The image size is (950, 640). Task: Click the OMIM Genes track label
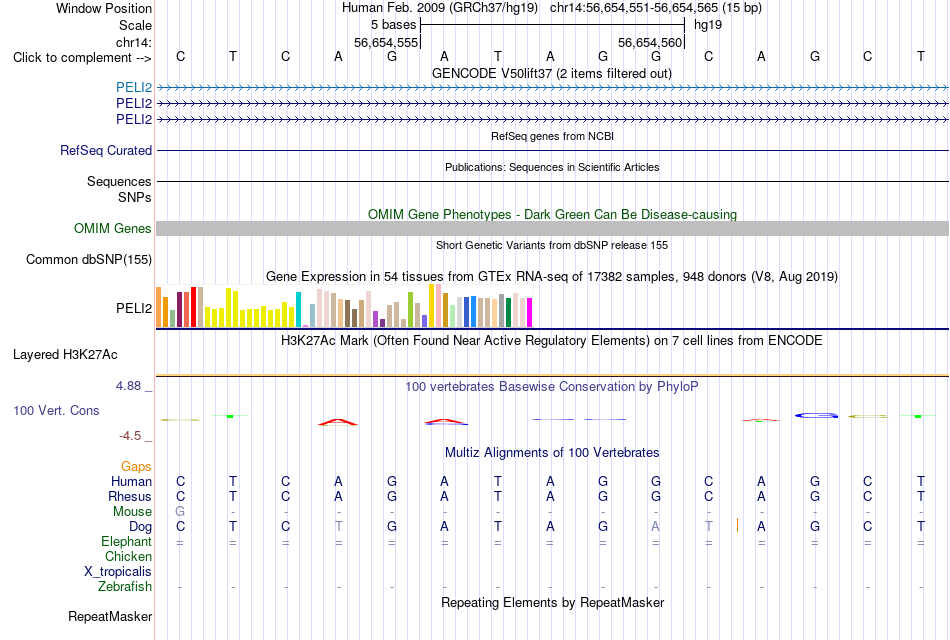113,228
